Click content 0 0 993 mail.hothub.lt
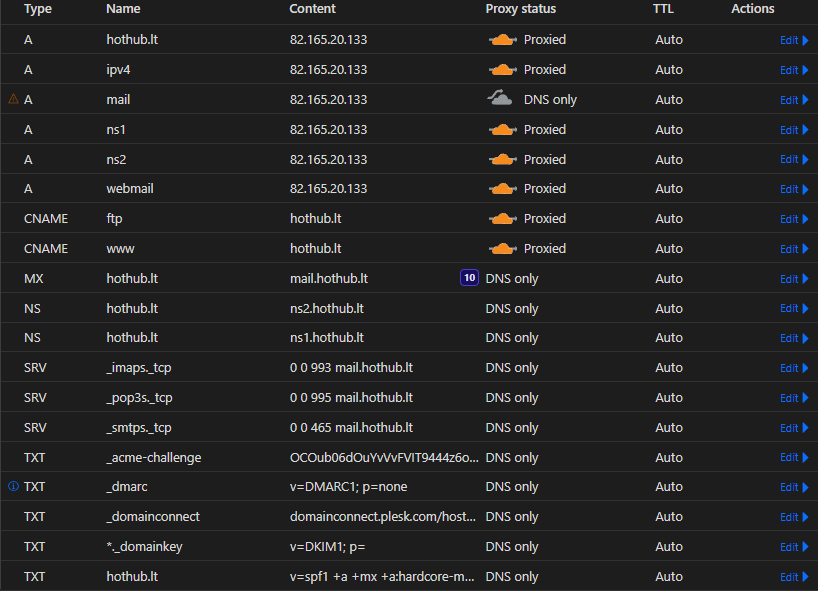The image size is (818, 591). [351, 368]
